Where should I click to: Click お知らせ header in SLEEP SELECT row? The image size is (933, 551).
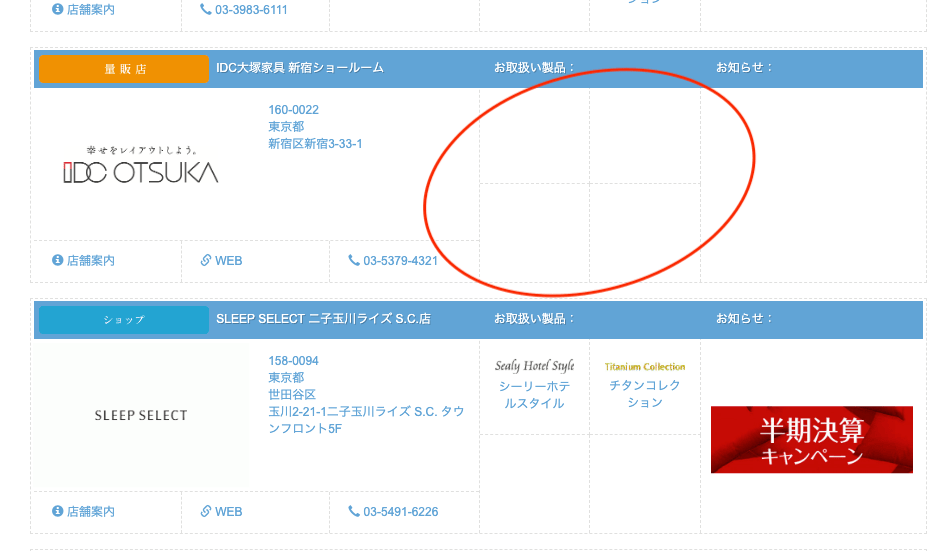point(744,319)
